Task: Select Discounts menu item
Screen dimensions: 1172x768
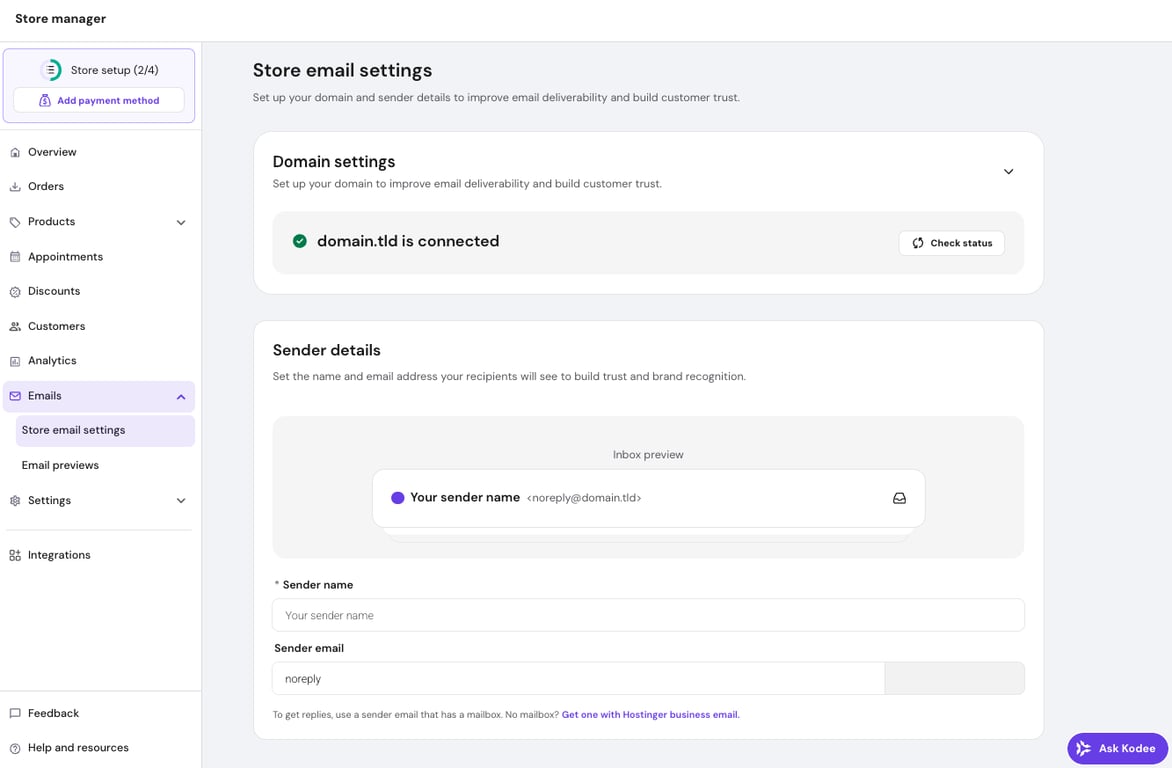Action: point(99,292)
